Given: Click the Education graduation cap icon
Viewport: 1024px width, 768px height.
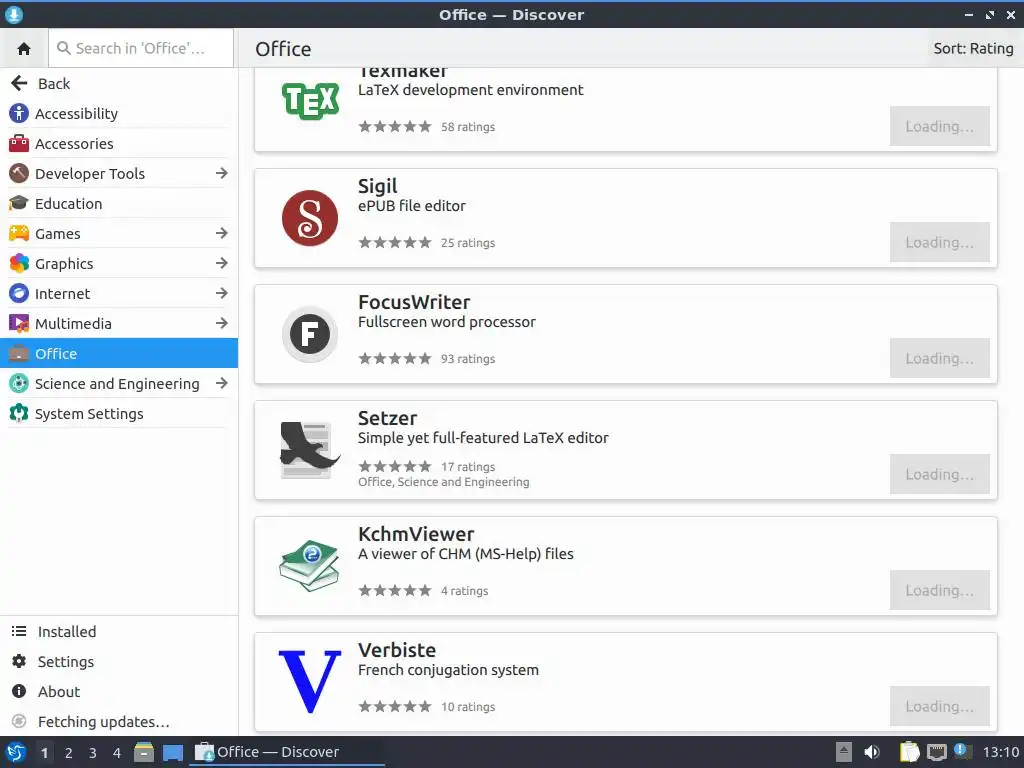Looking at the screenshot, I should (19, 204).
